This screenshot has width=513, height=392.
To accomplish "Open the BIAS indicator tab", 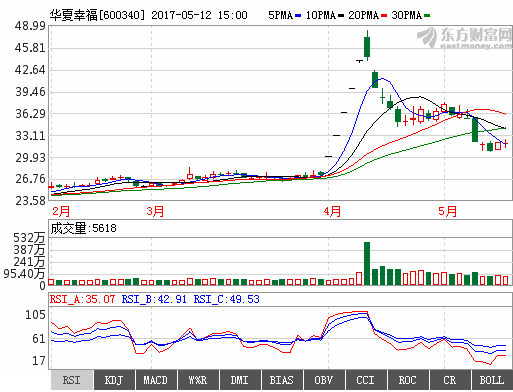I will click(282, 380).
